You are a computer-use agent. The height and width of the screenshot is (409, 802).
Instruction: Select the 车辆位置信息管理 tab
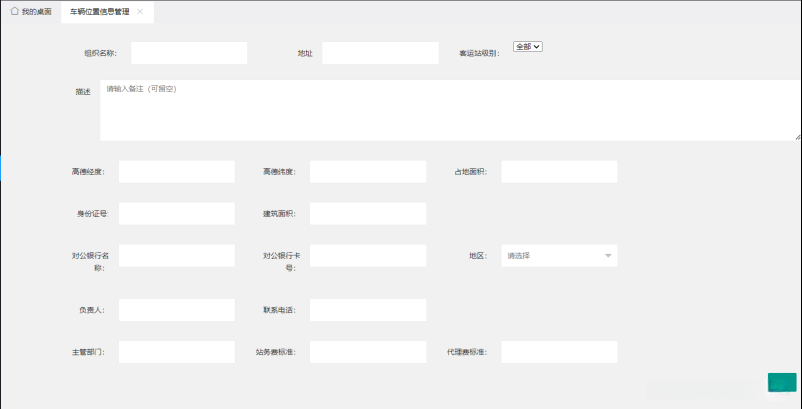click(x=99, y=12)
